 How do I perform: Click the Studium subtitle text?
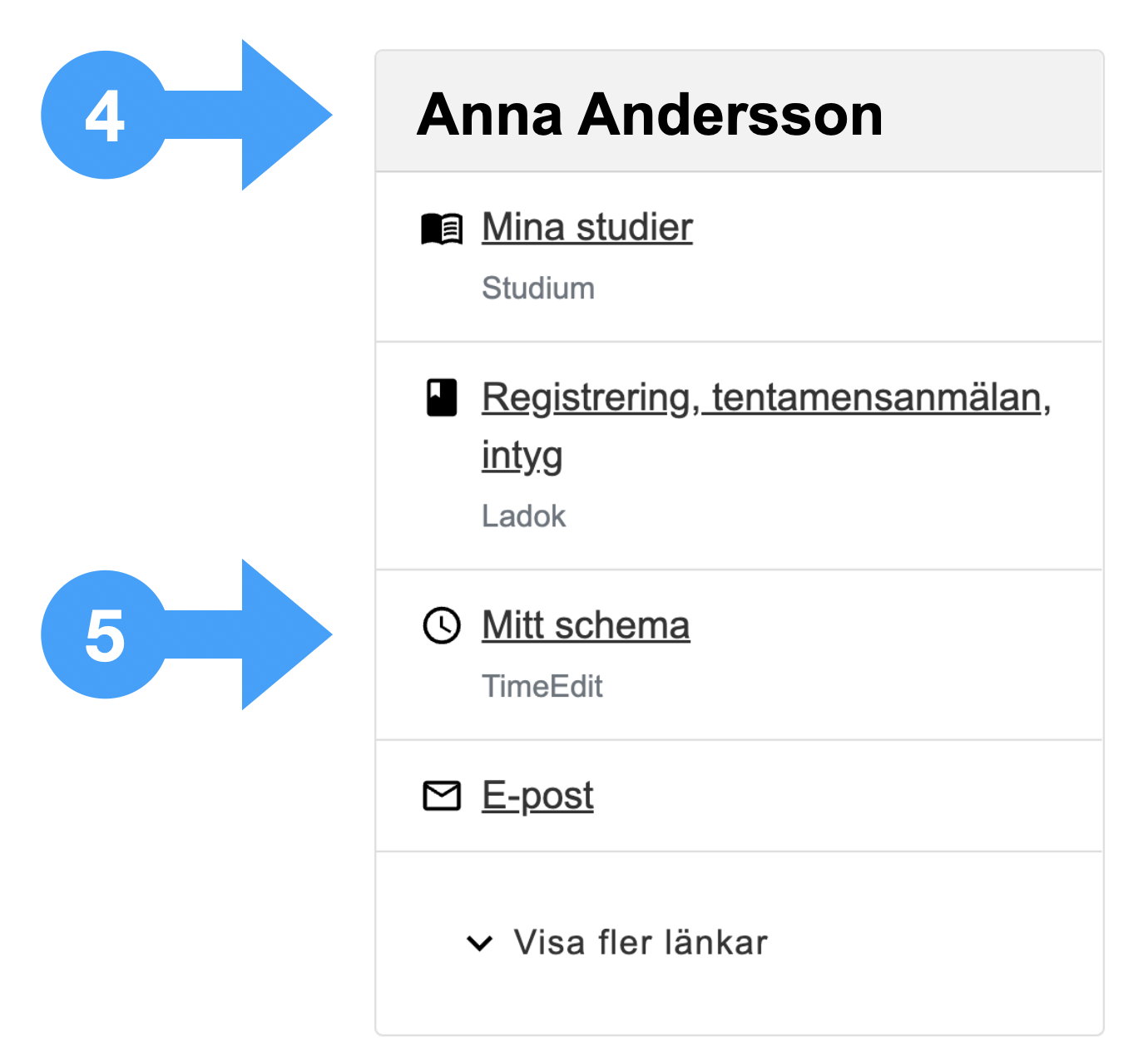coord(538,289)
